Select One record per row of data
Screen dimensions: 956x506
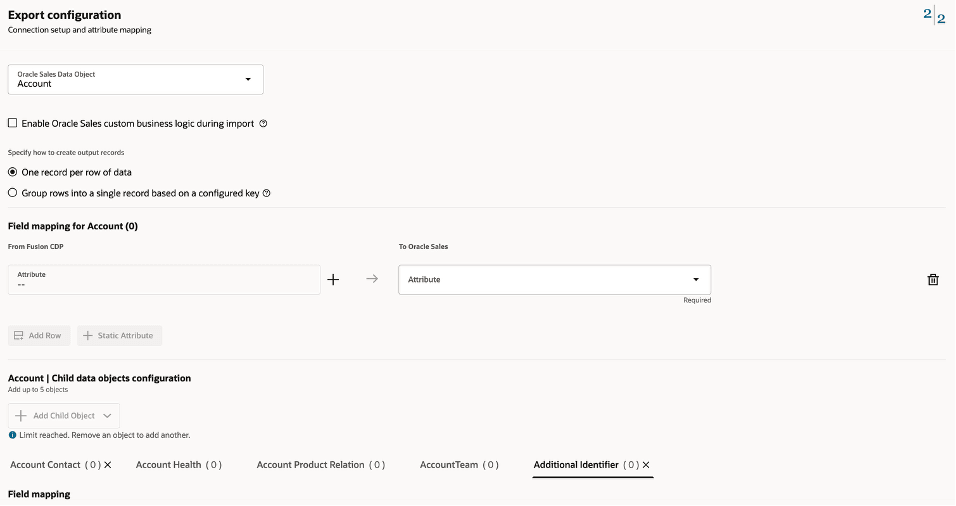pos(12,173)
